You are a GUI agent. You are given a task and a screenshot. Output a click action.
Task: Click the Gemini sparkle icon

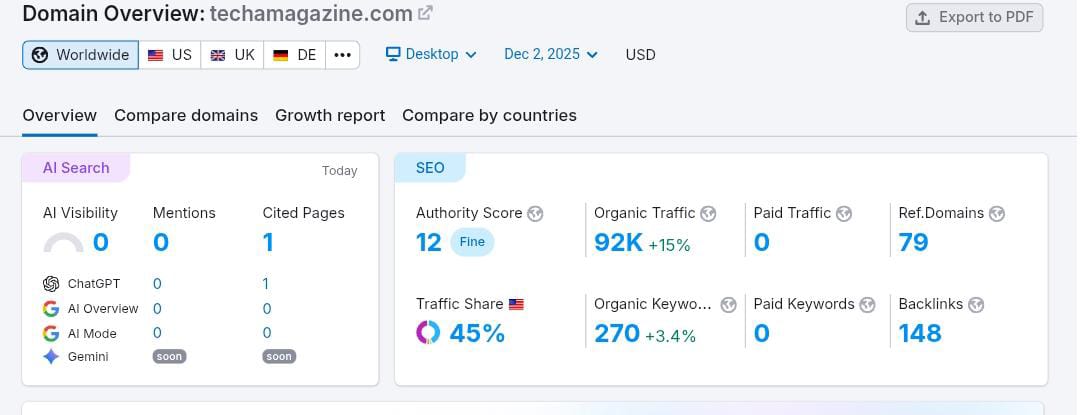click(x=51, y=357)
